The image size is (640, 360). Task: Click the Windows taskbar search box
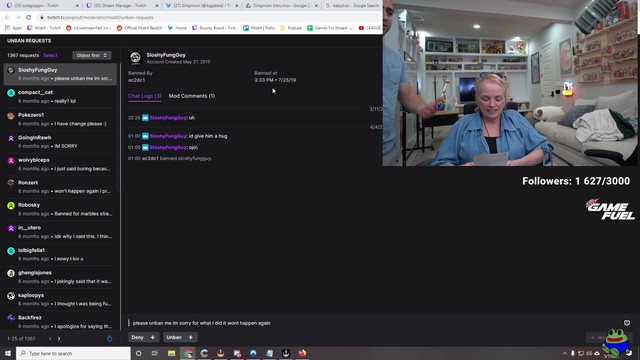point(73,353)
